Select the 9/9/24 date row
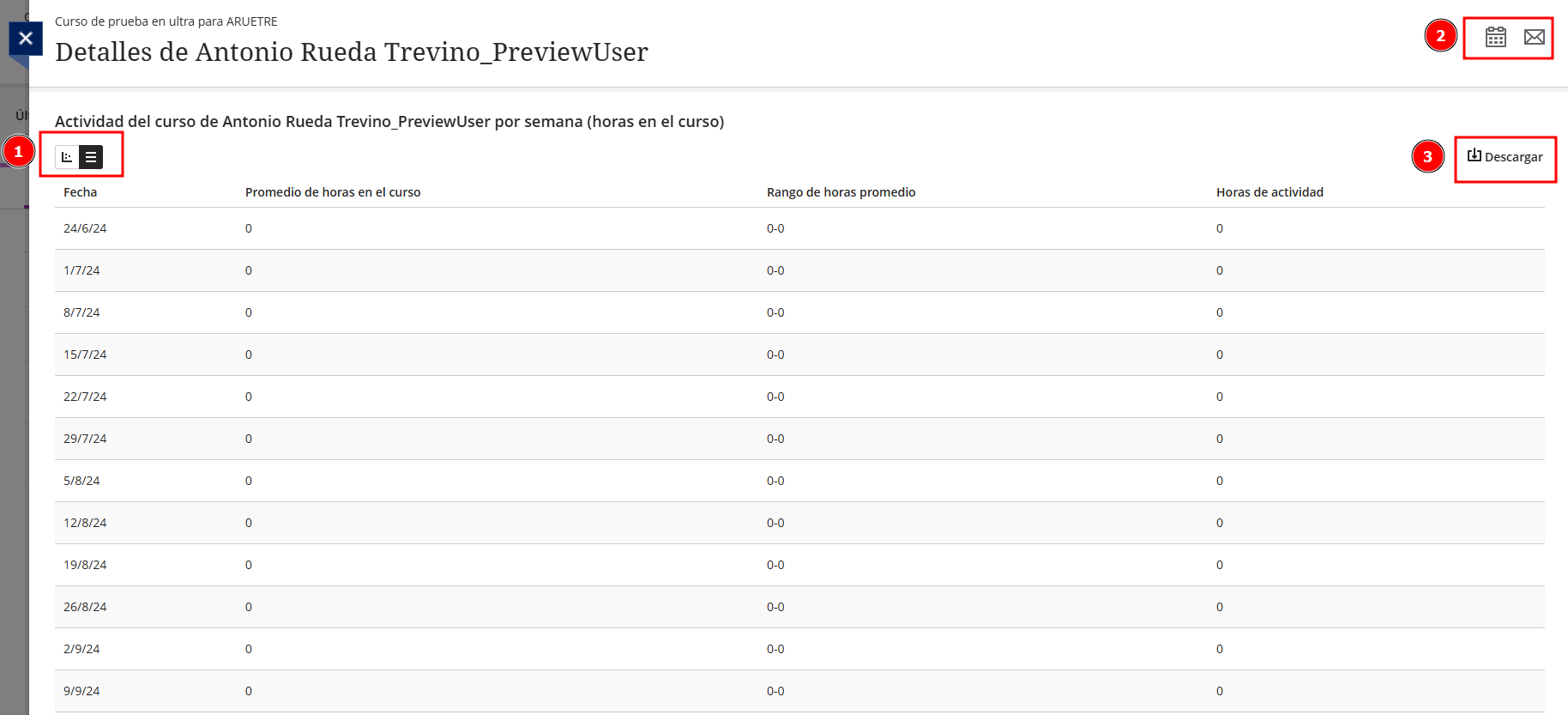Image resolution: width=1568 pixels, height=715 pixels. tap(81, 691)
